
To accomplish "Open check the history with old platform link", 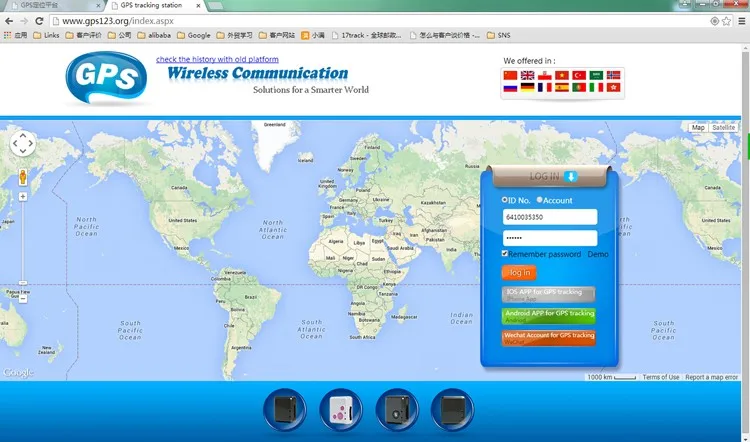I will pyautogui.click(x=224, y=59).
